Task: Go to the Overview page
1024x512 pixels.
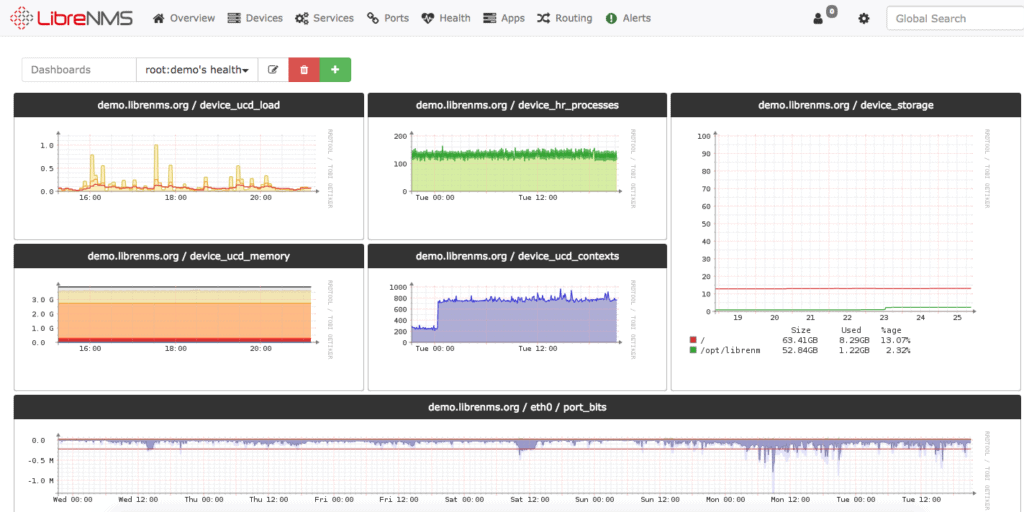Action: (x=184, y=18)
